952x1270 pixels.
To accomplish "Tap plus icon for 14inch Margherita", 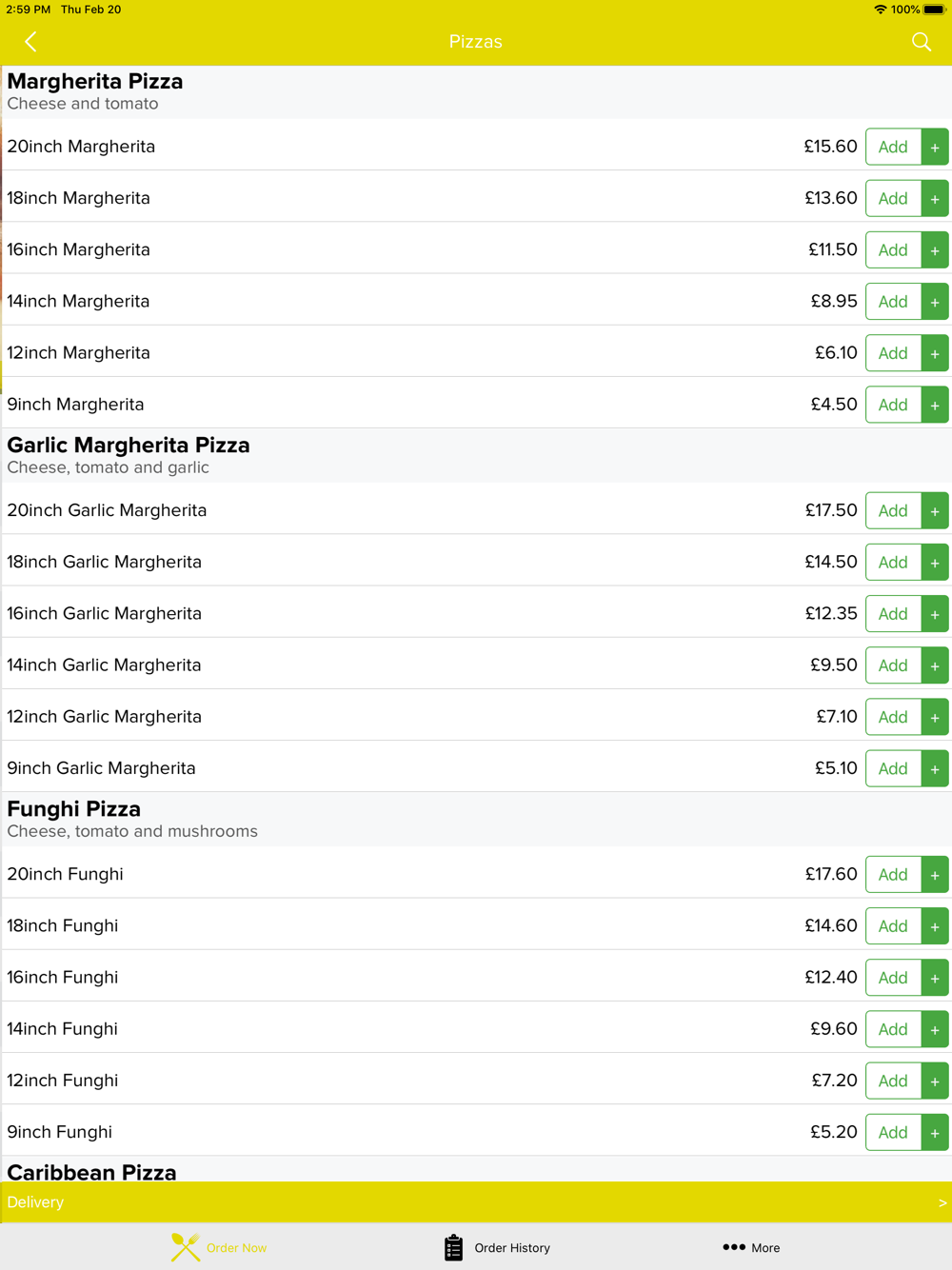I will (x=935, y=301).
